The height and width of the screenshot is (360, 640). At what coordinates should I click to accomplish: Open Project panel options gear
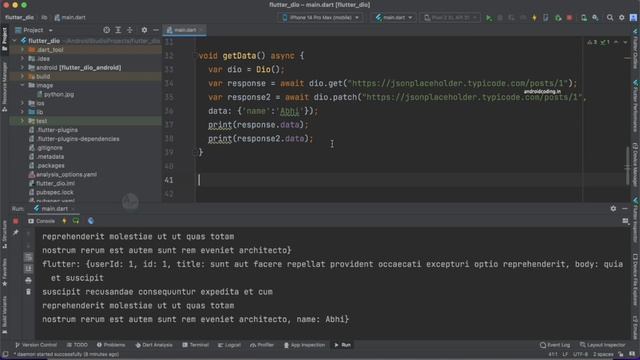tap(144, 30)
